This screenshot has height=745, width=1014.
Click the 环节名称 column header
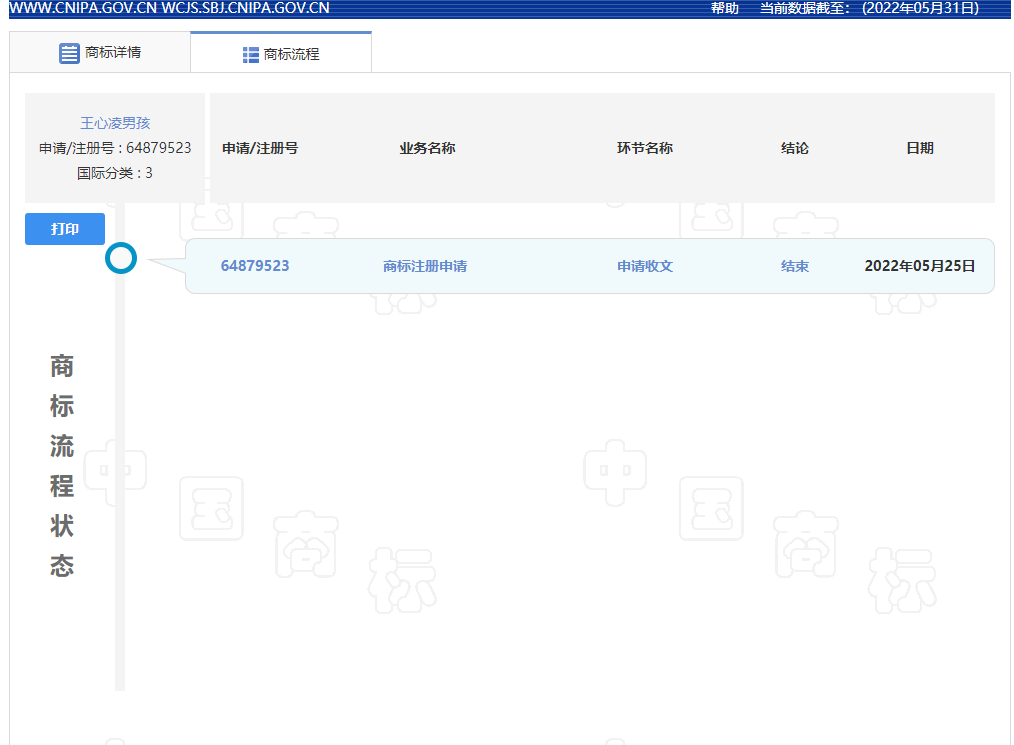(x=645, y=148)
